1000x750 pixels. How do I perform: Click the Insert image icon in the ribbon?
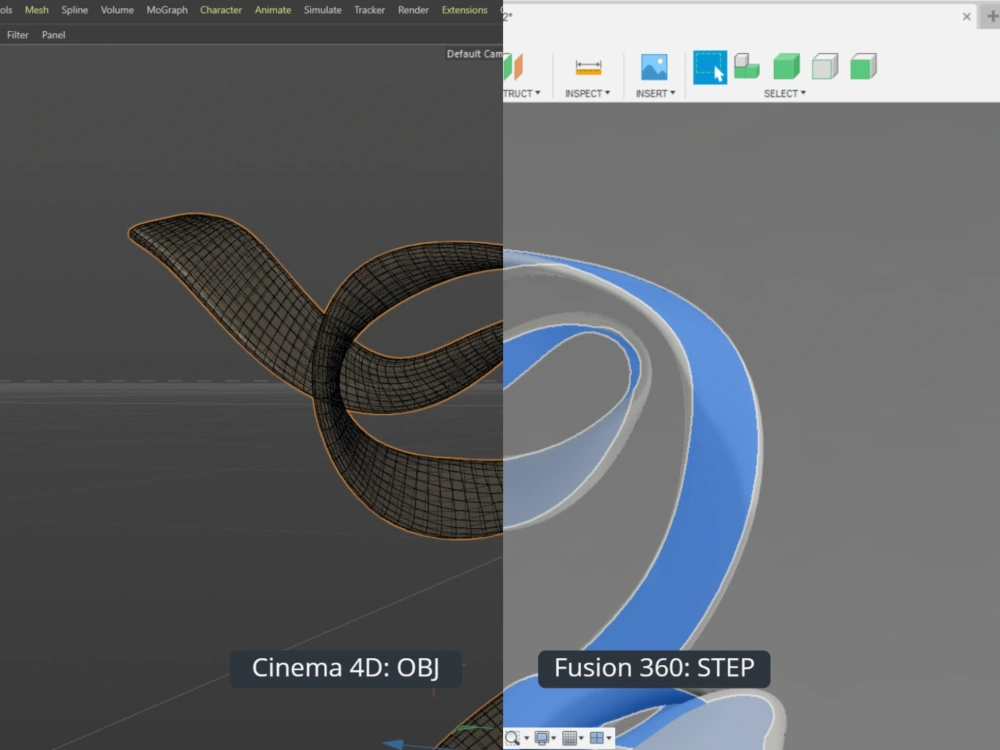click(x=654, y=68)
